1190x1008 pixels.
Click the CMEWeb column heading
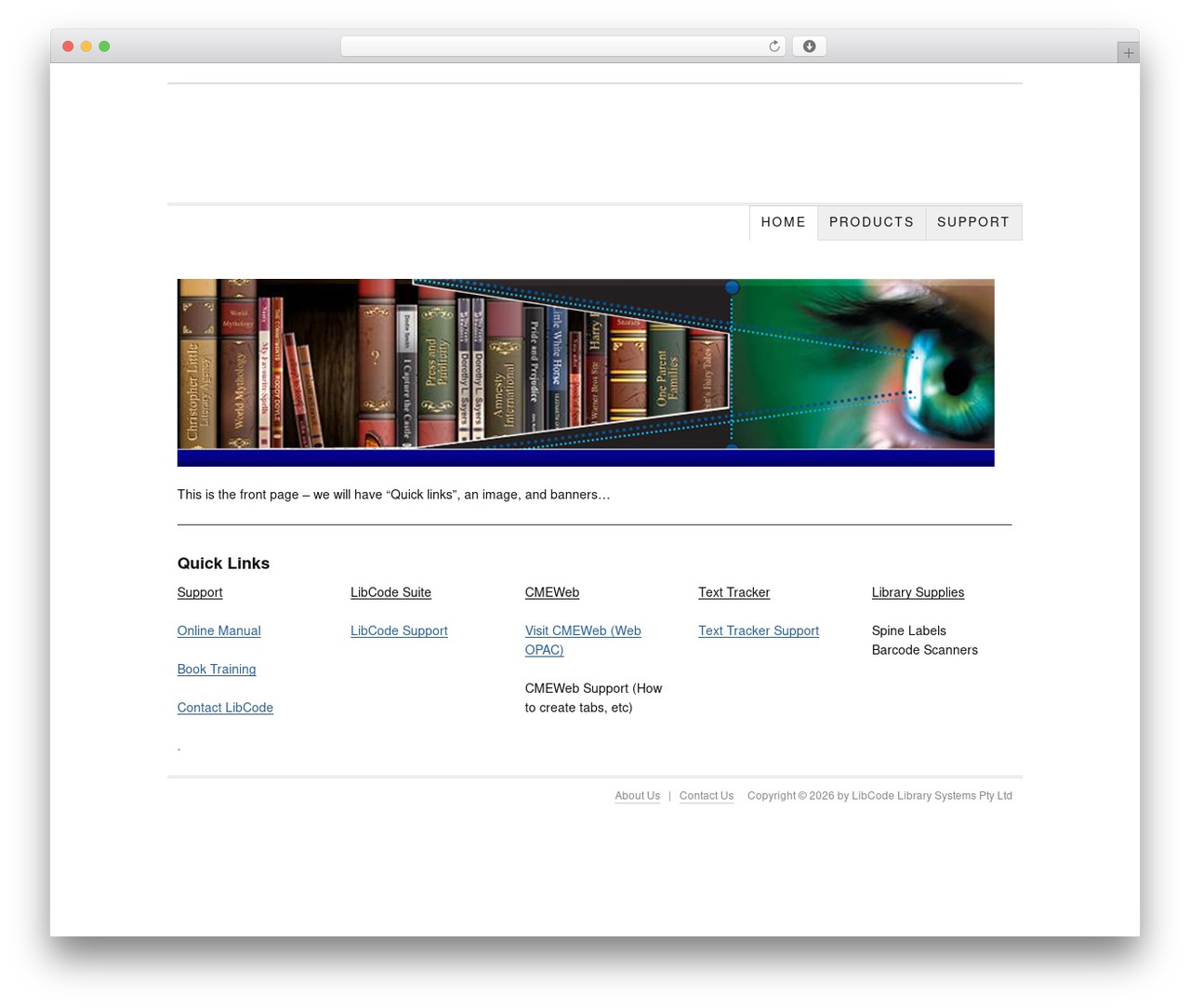(552, 592)
